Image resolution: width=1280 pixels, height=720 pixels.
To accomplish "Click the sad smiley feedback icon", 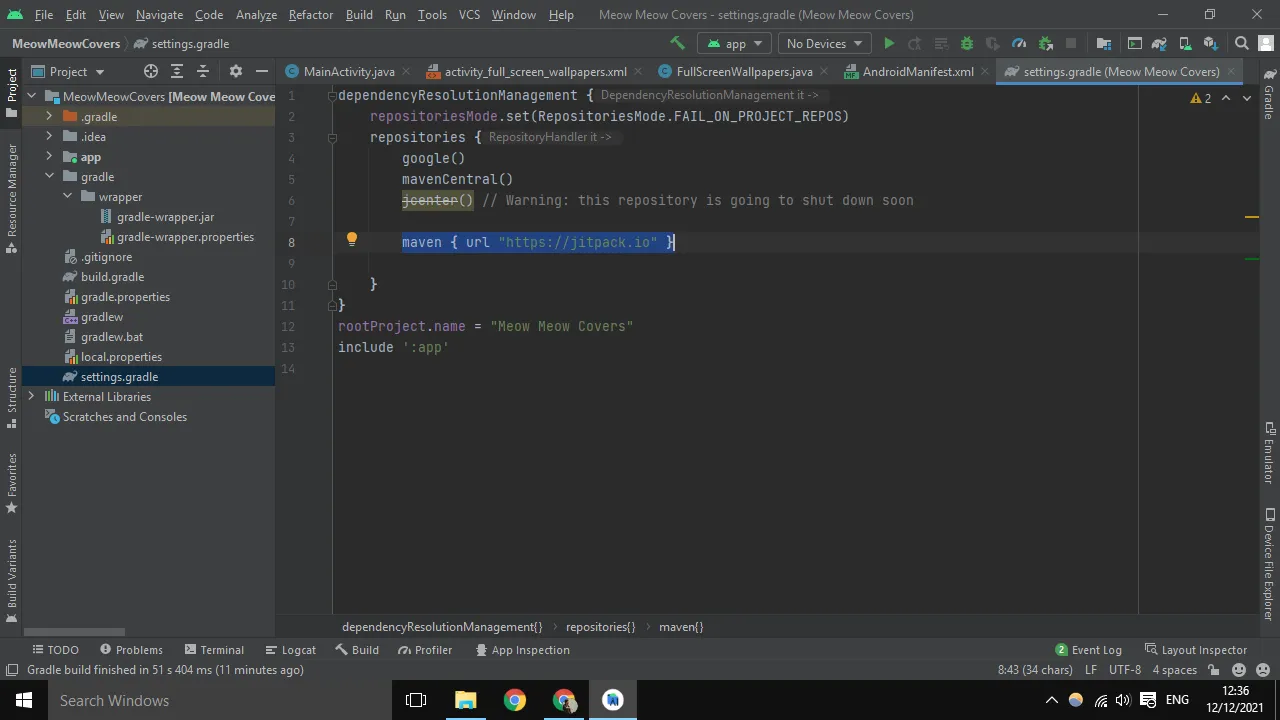I will (x=1262, y=670).
